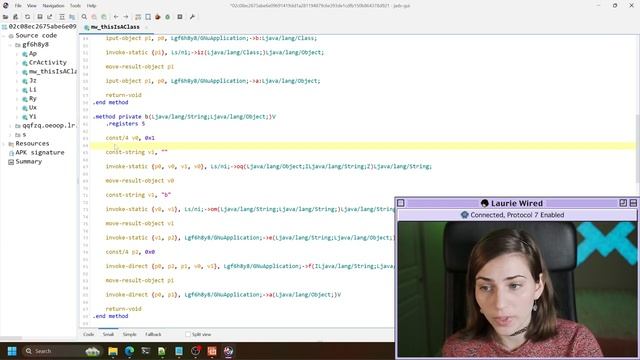This screenshot has width=640, height=360.
Task: Click the Windows Start button
Action: (12, 351)
